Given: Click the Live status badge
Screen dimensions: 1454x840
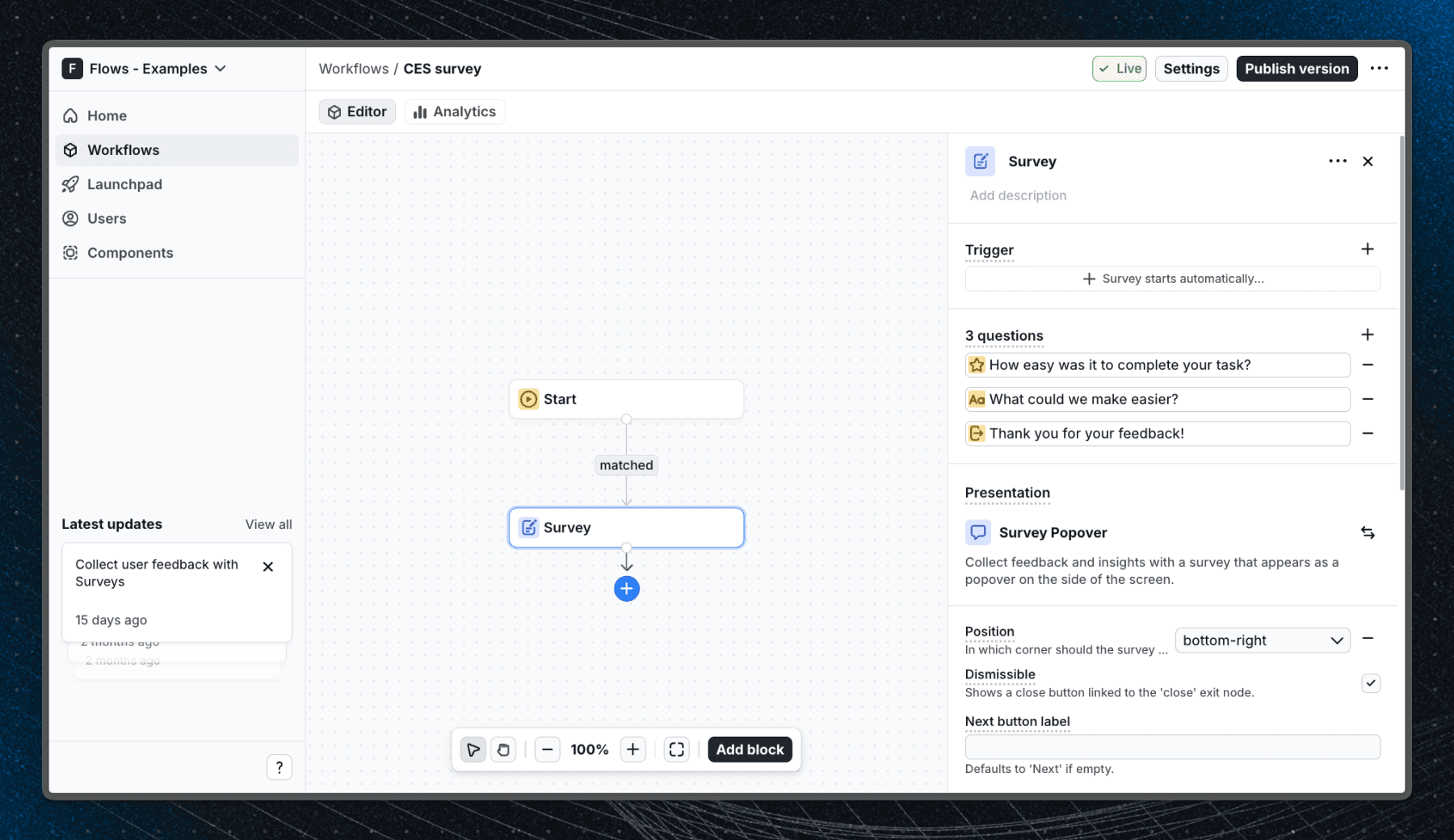Looking at the screenshot, I should [x=1119, y=69].
